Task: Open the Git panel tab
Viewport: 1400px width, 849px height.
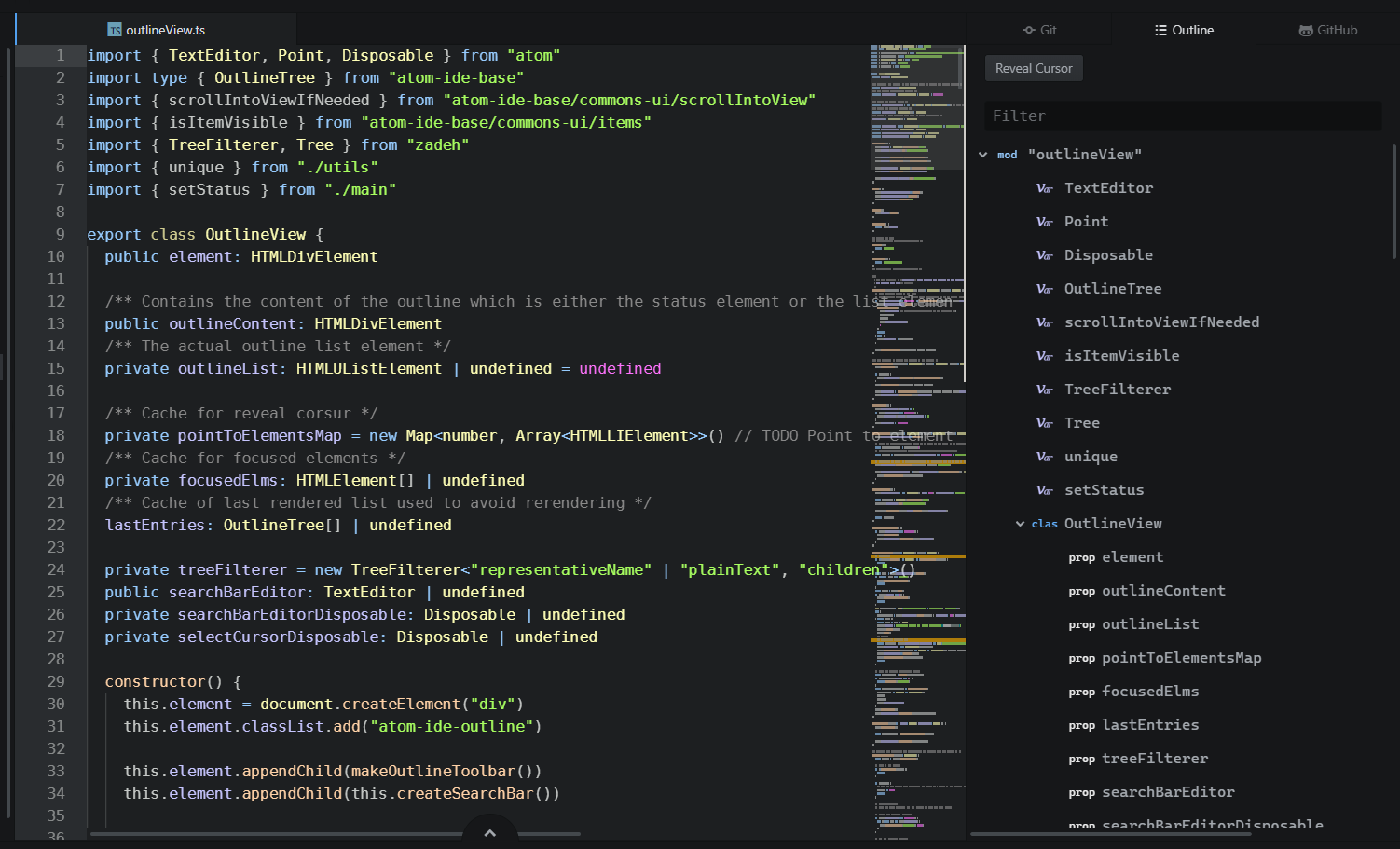Action: (1039, 30)
